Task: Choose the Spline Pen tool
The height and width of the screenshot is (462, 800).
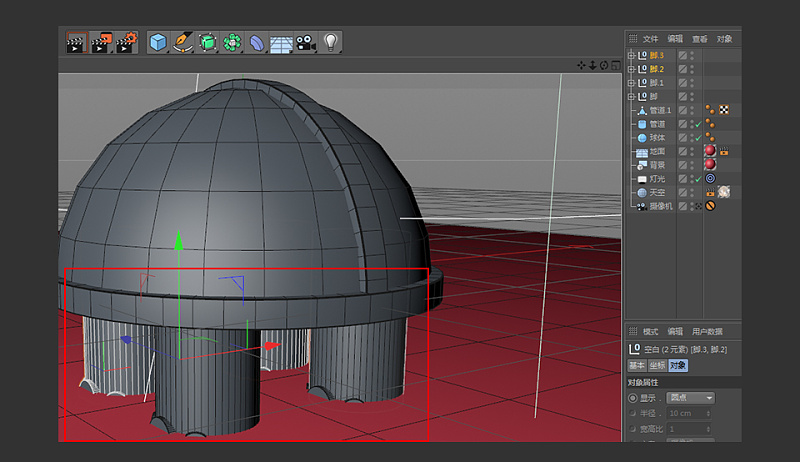Action: pyautogui.click(x=183, y=42)
